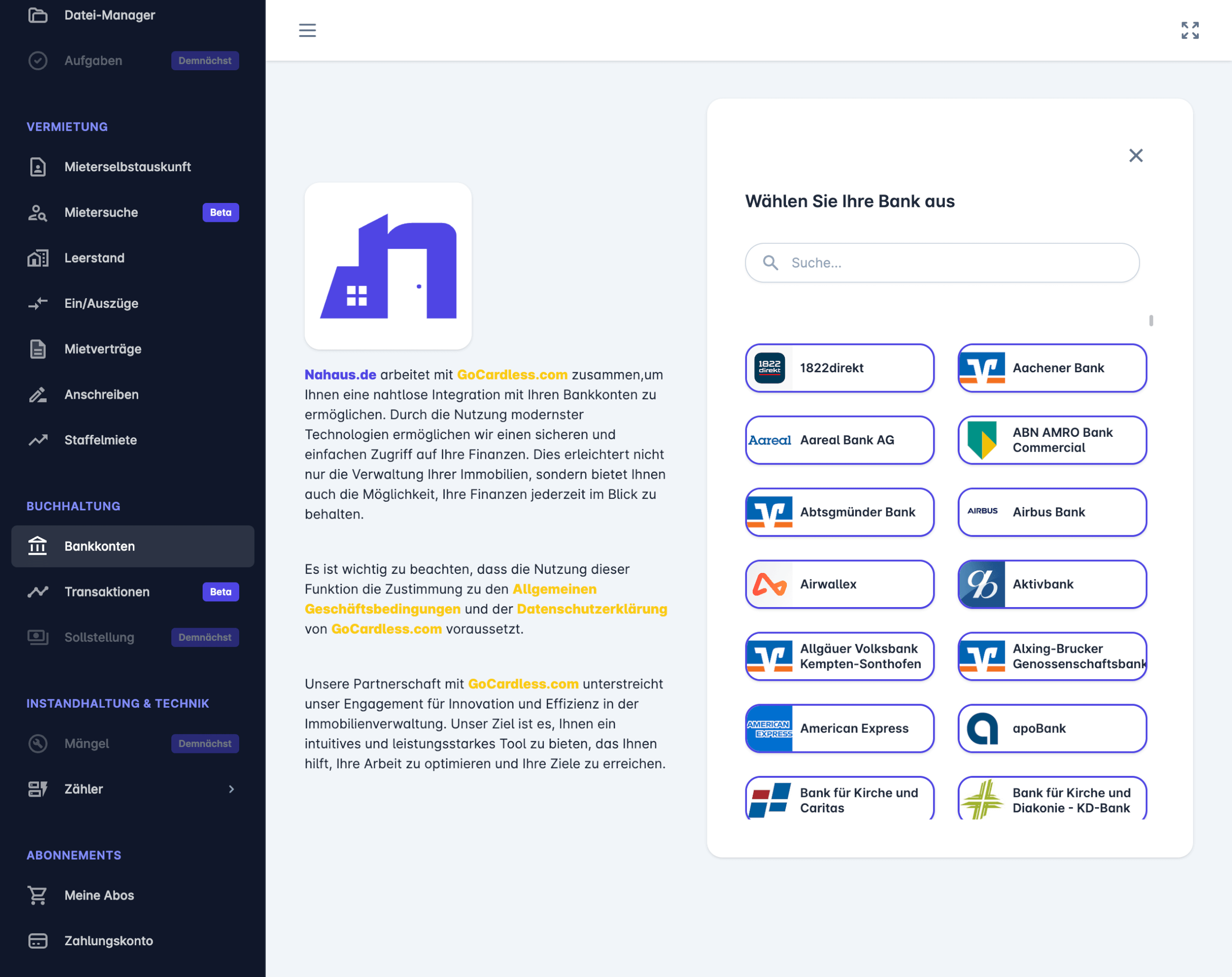Expand the Zähler submenu chevron

pyautogui.click(x=231, y=789)
